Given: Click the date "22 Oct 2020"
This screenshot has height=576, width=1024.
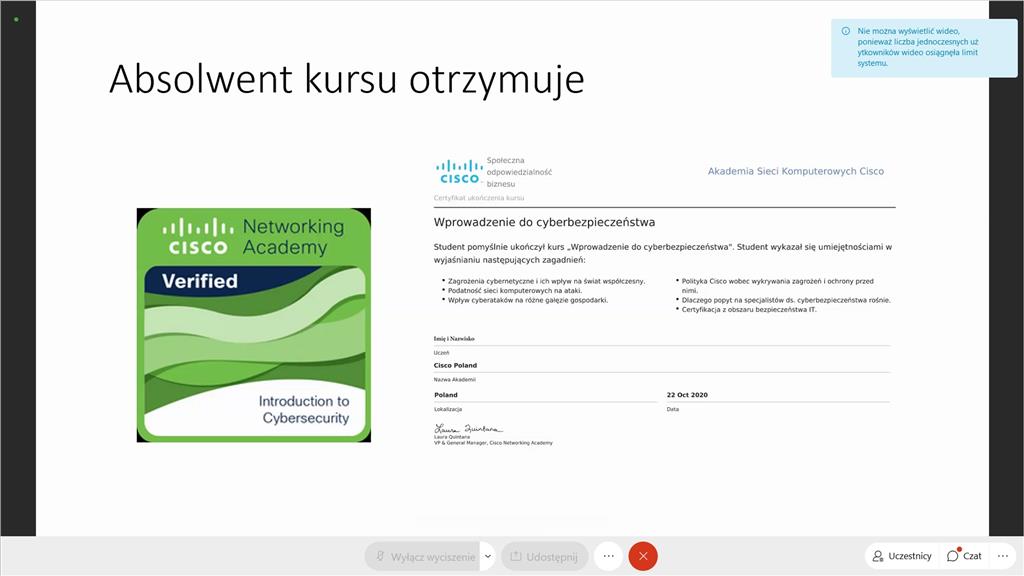Looking at the screenshot, I should pos(687,395).
